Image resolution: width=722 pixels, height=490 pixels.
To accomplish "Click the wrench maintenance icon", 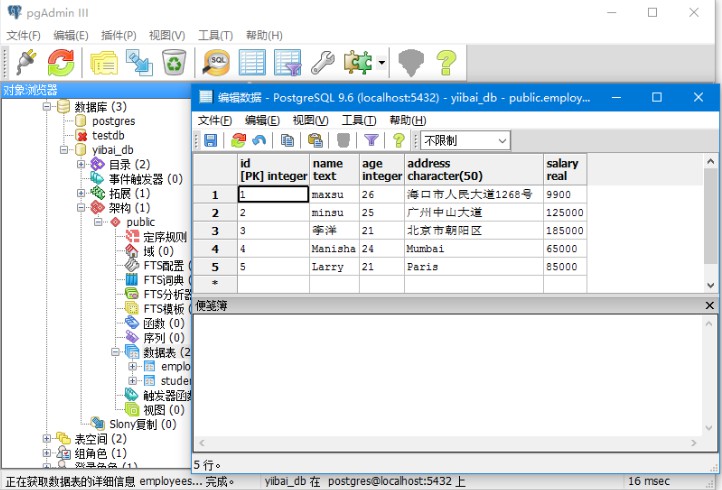I will point(323,62).
